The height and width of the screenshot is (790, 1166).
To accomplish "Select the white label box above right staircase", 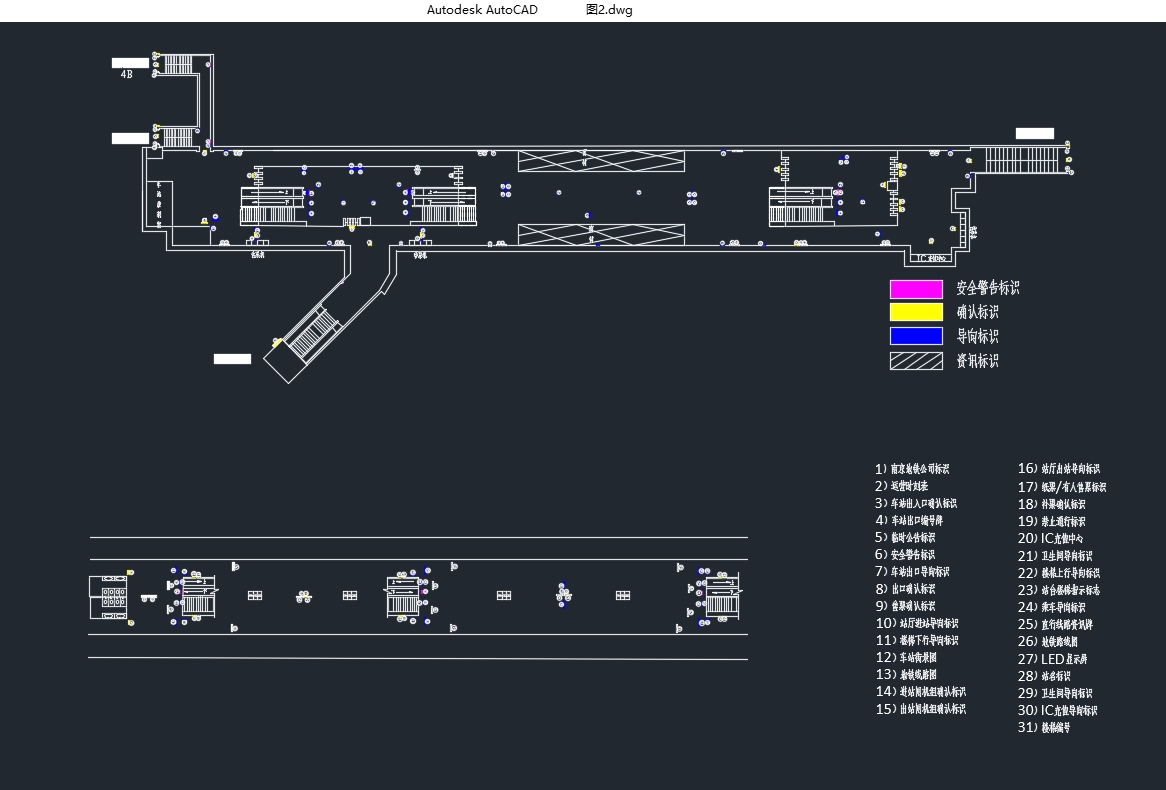I will click(1035, 133).
